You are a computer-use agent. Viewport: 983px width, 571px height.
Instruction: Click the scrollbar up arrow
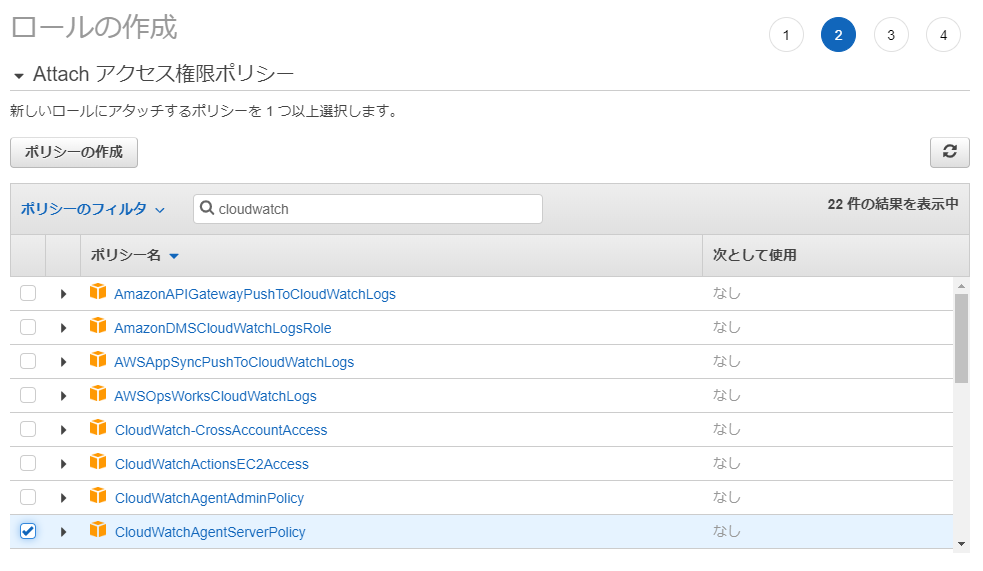coord(961,286)
